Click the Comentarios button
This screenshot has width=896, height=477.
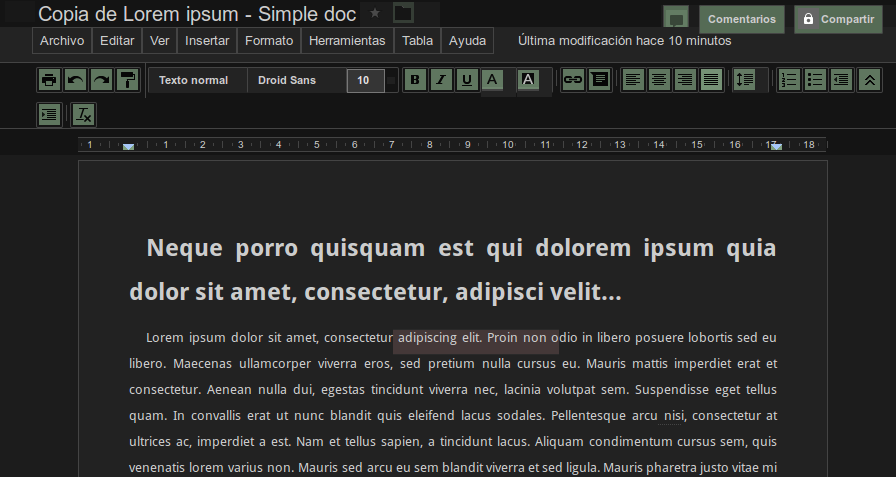tap(742, 19)
